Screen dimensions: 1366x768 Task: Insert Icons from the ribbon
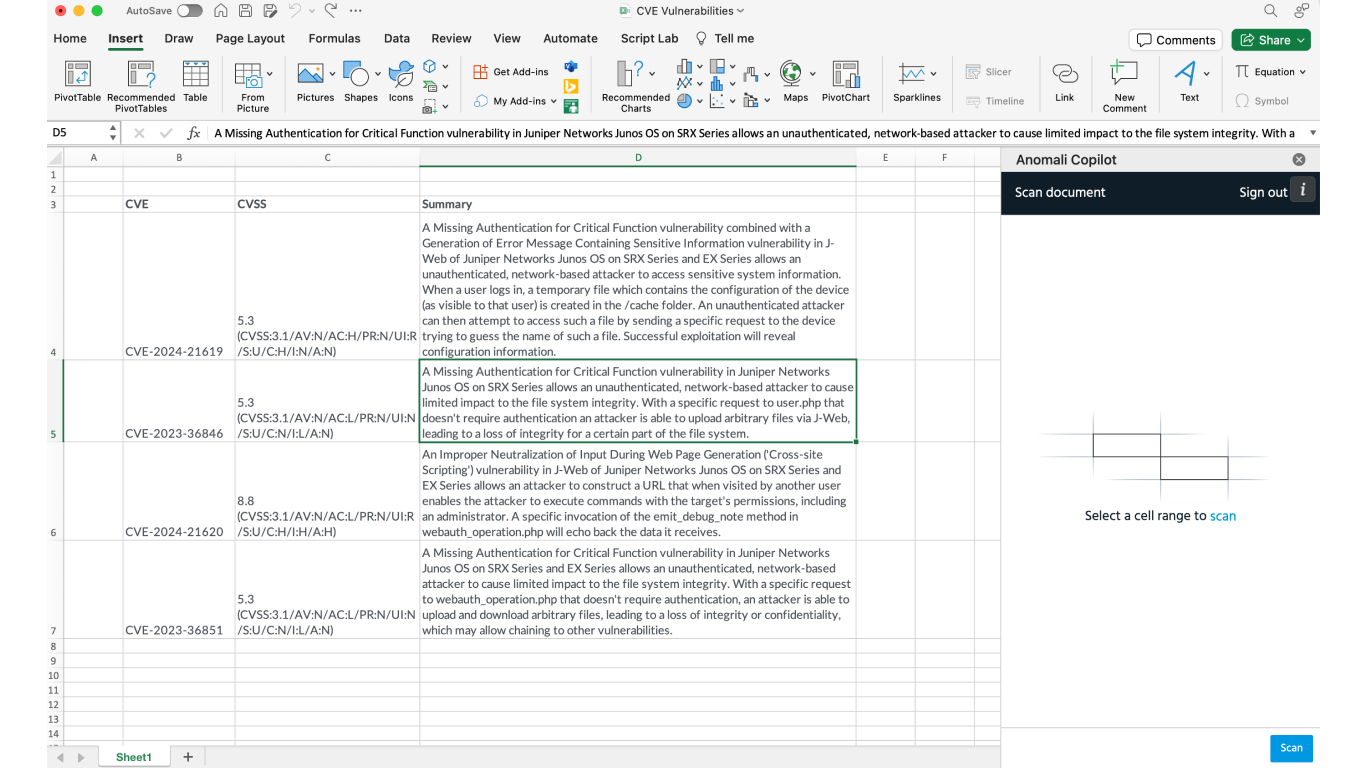click(401, 81)
